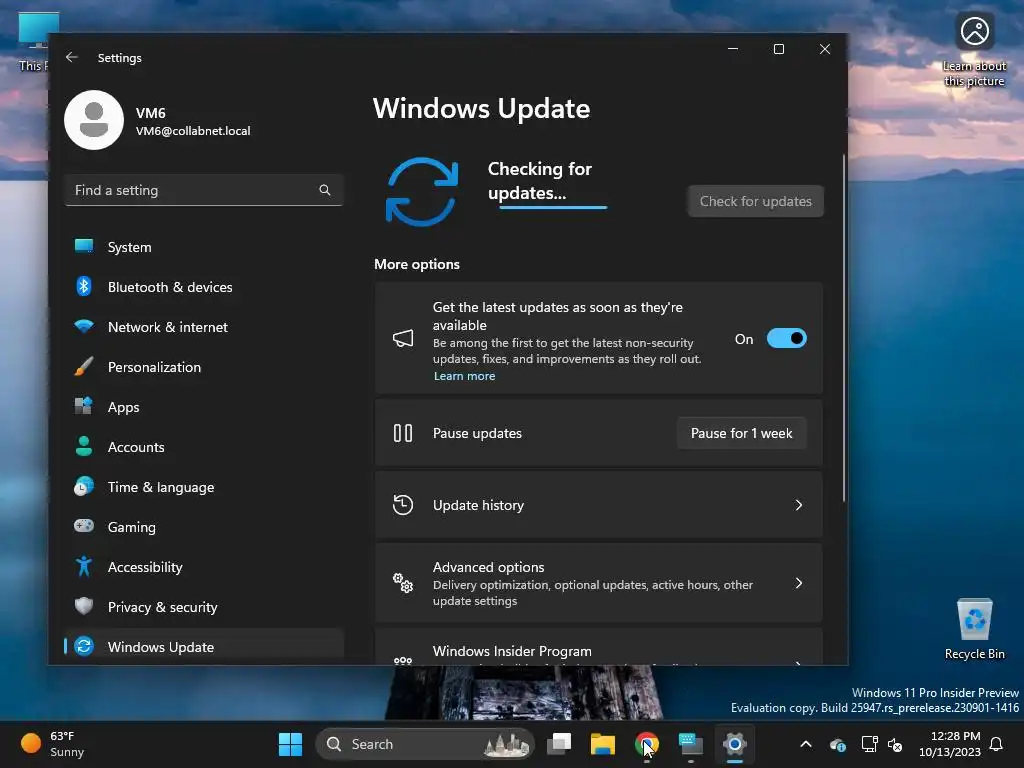Click Pause for 1 week button
Screen dimensions: 1024x768
coord(741,433)
